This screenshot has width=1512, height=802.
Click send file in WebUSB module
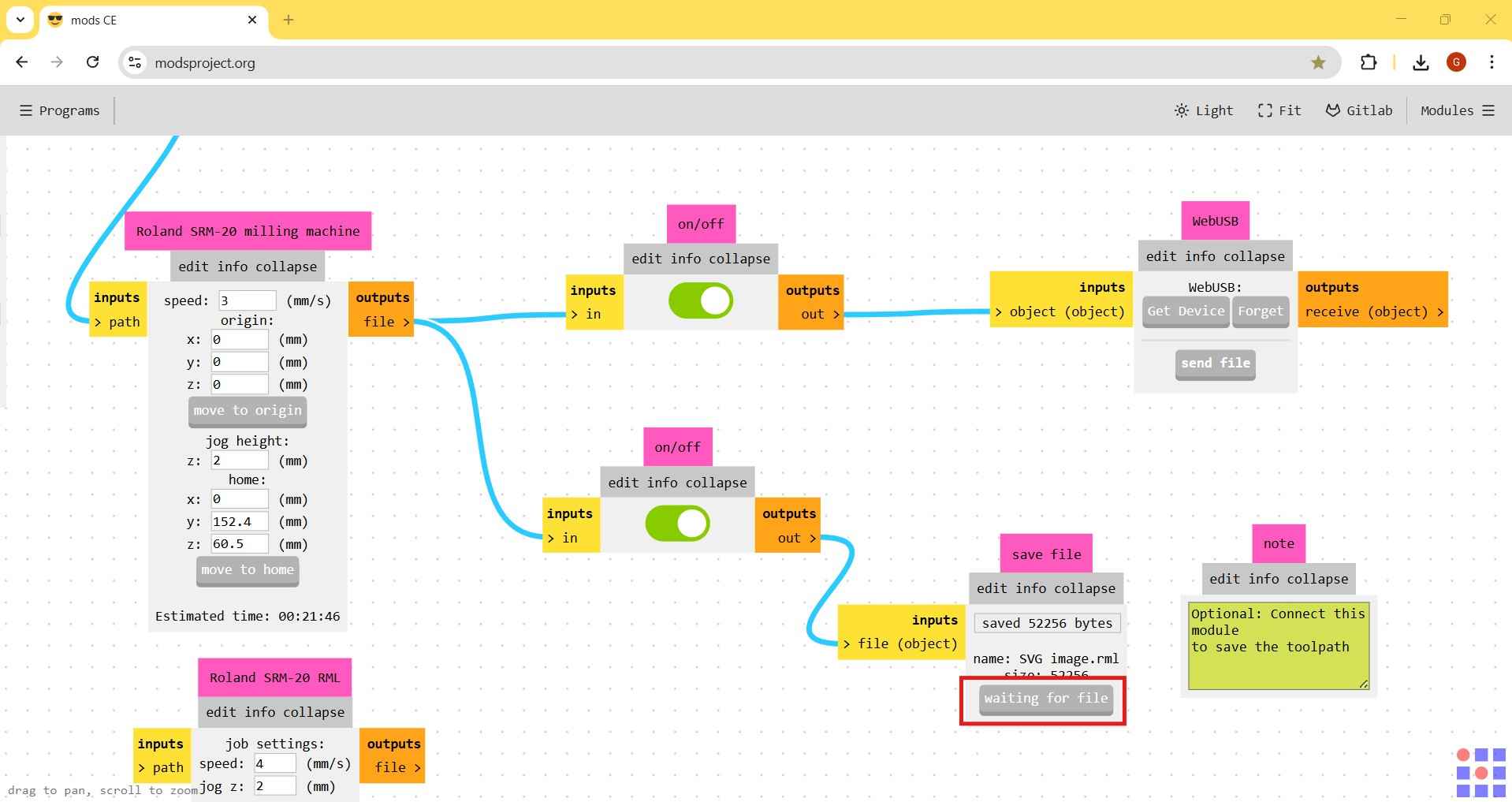[1215, 364]
